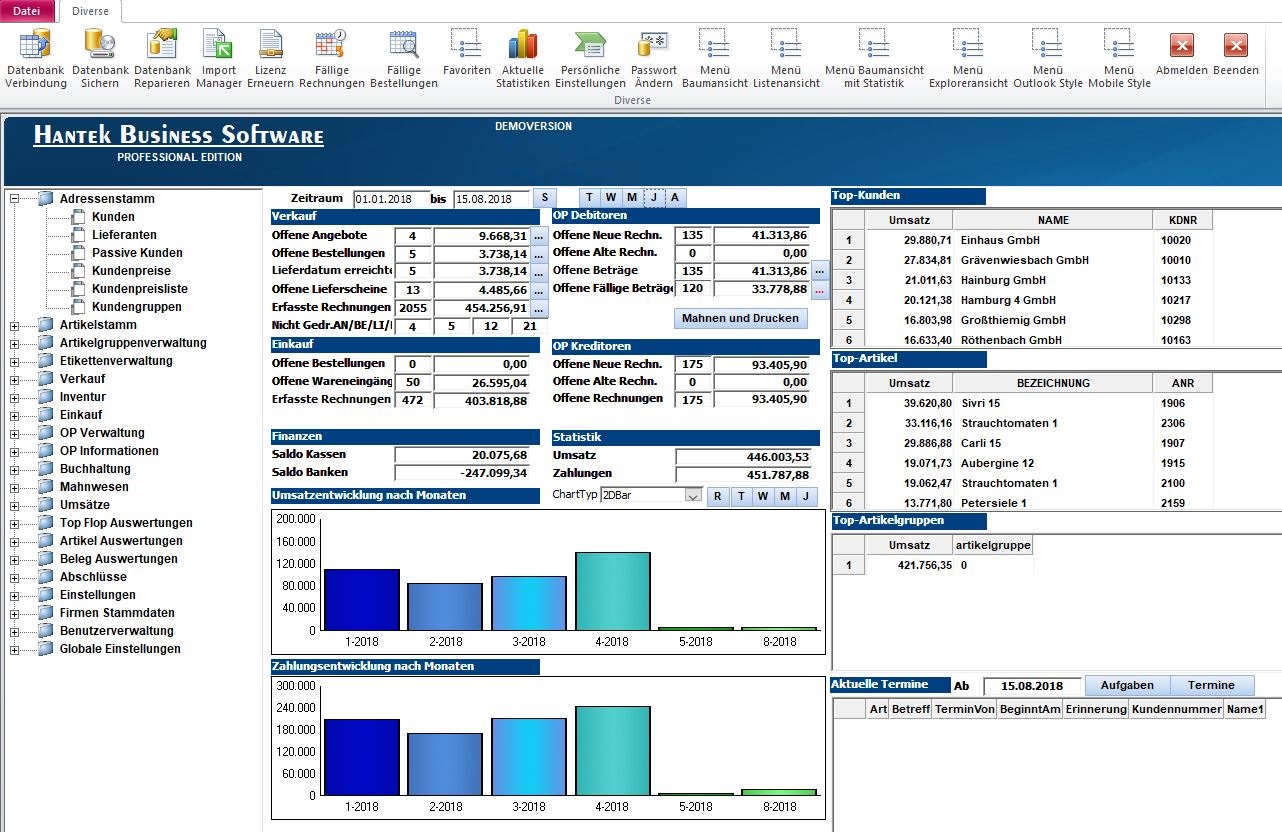Launch Datenbank Reparieren from the ribbon

click(162, 59)
